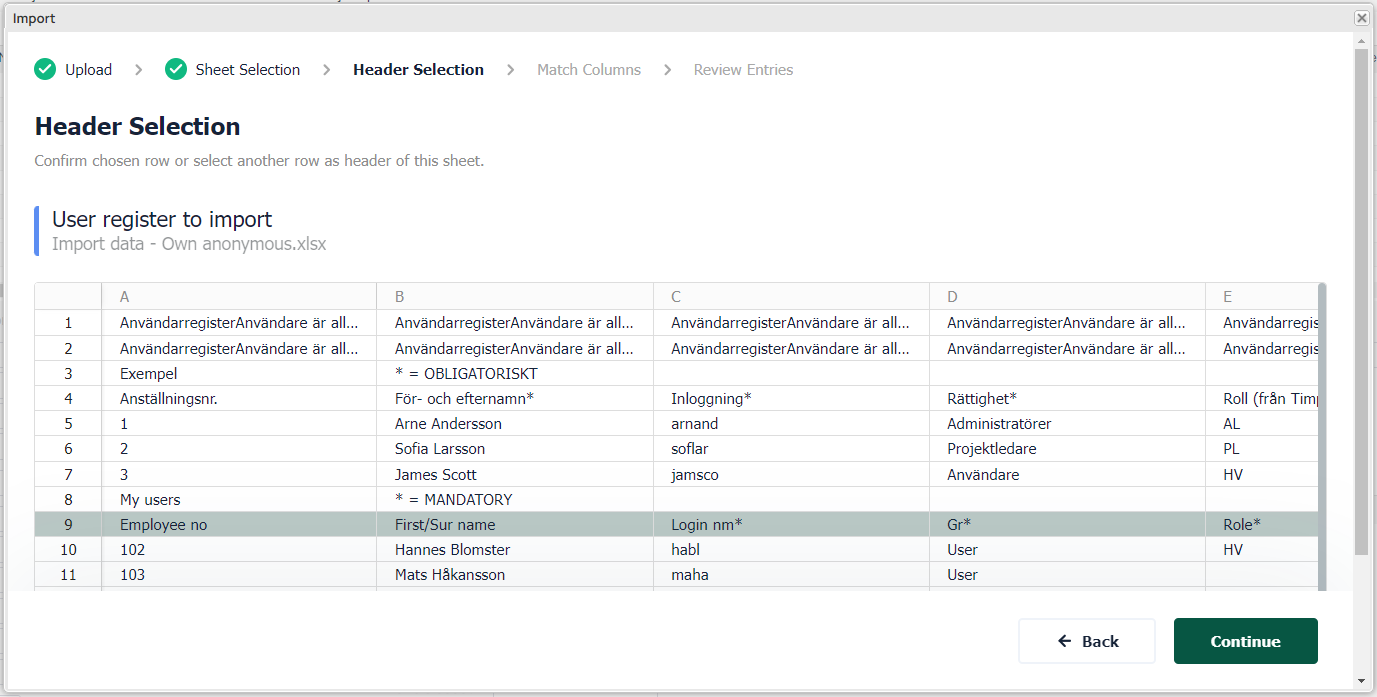Click the 102 employee number cell
This screenshot has height=697, width=1377.
coord(239,549)
